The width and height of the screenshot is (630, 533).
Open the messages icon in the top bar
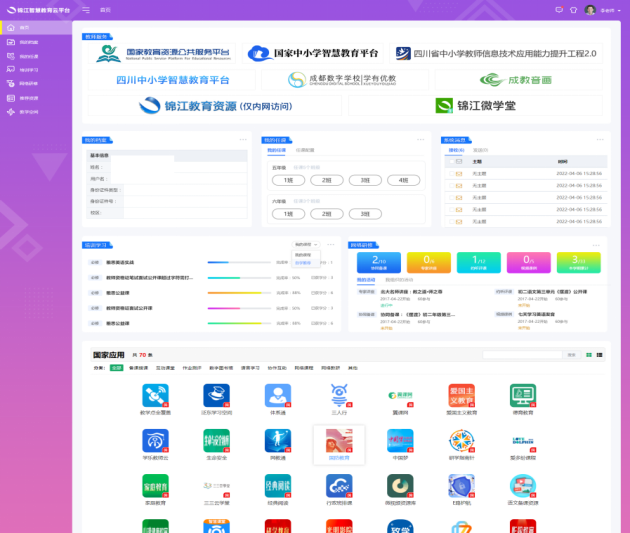559,10
